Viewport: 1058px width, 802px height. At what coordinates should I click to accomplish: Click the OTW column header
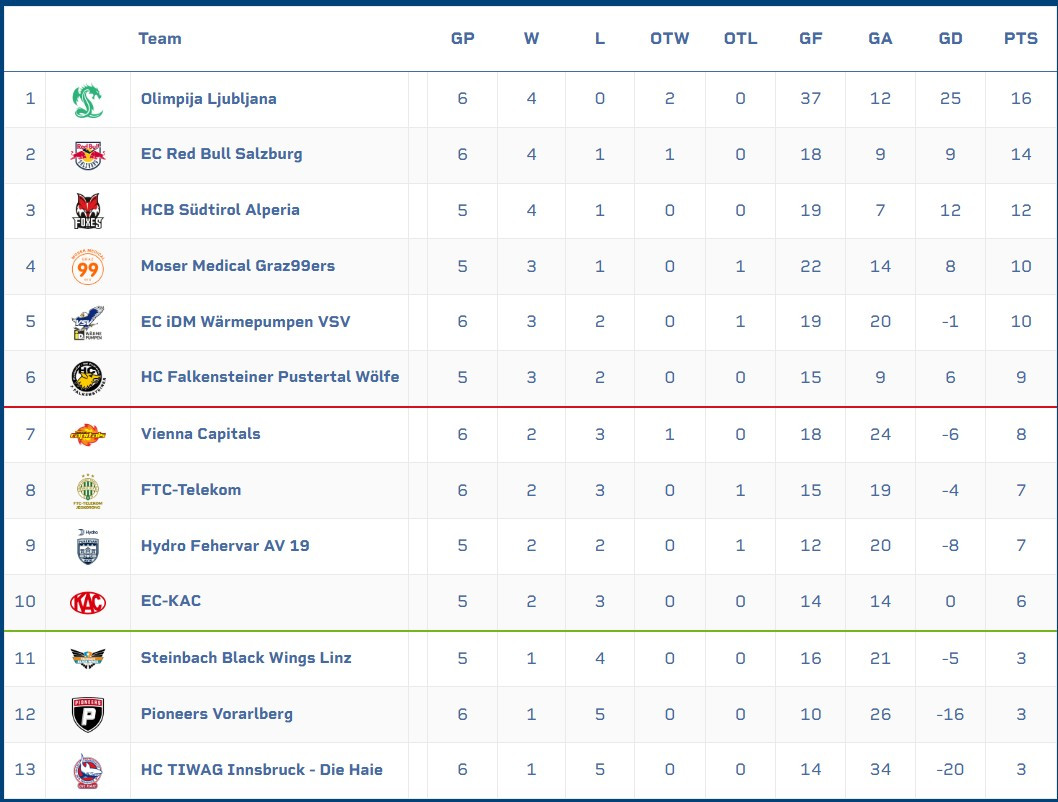coord(669,39)
